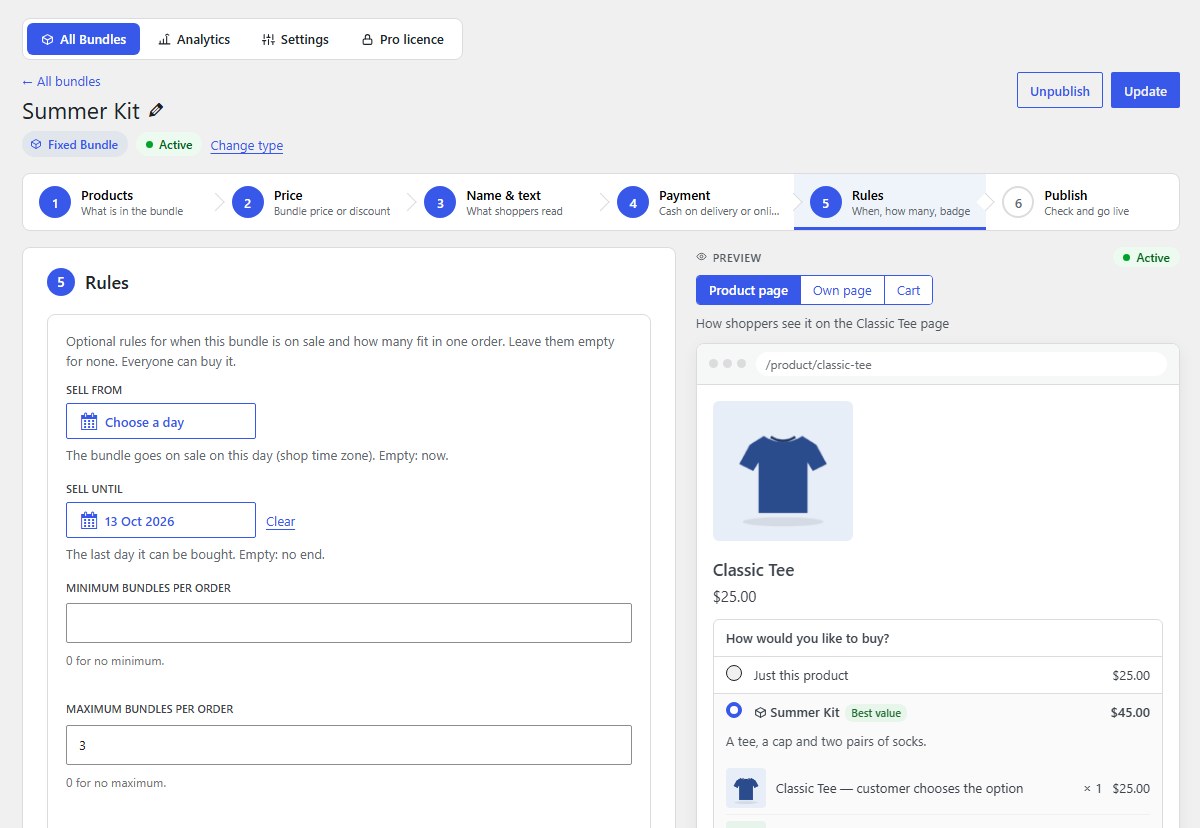Viewport: 1200px width, 828px height.
Task: Click the eye icon next to PREVIEW
Action: pos(702,258)
